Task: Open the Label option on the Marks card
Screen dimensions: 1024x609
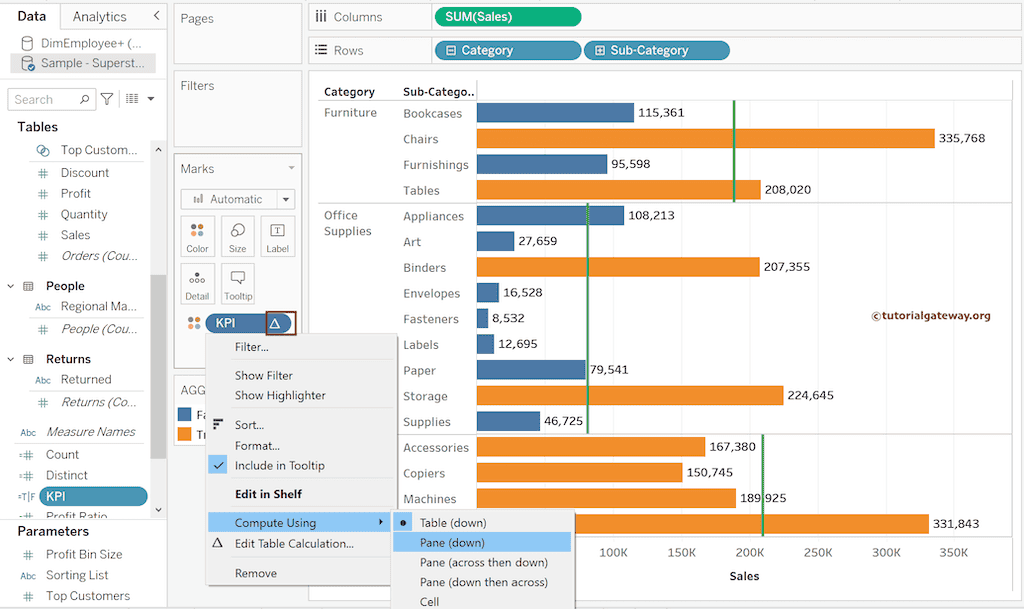Action: 277,236
